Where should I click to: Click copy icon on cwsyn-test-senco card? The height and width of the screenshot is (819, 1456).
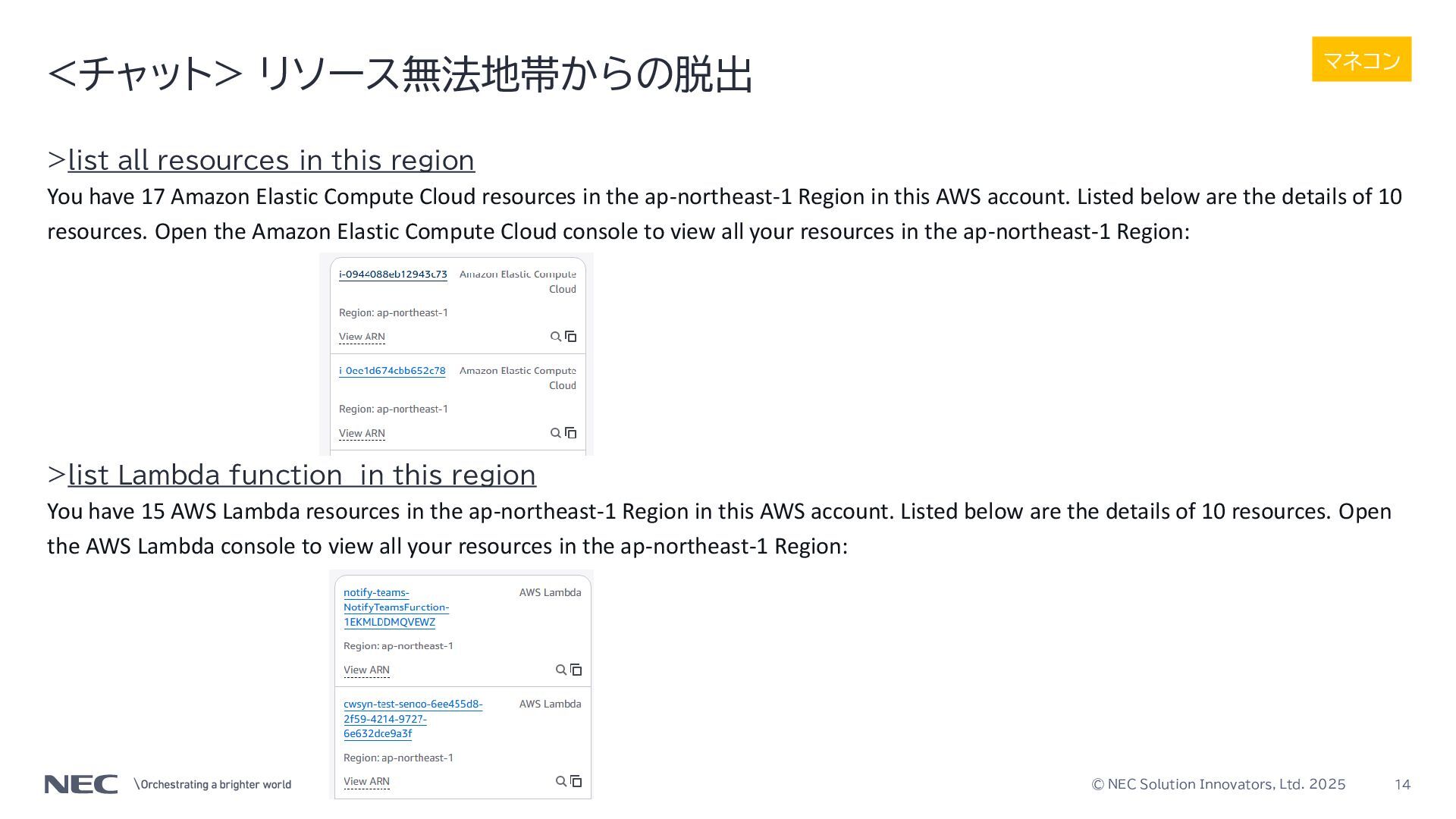[576, 781]
